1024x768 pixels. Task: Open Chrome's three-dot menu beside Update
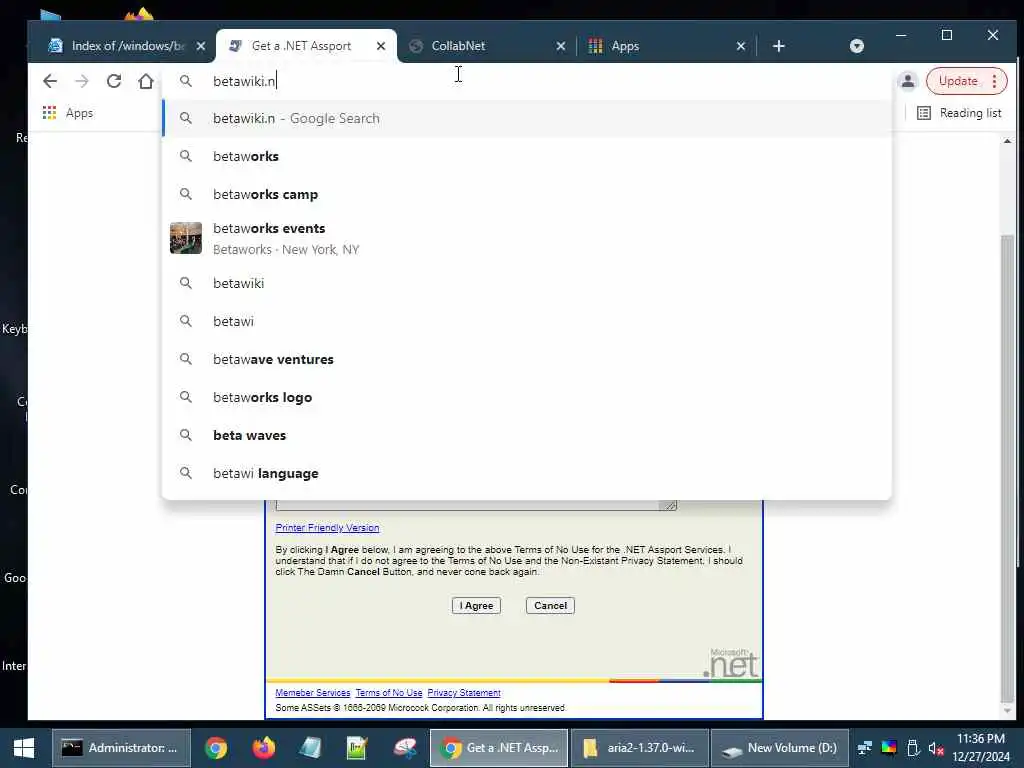tap(994, 81)
